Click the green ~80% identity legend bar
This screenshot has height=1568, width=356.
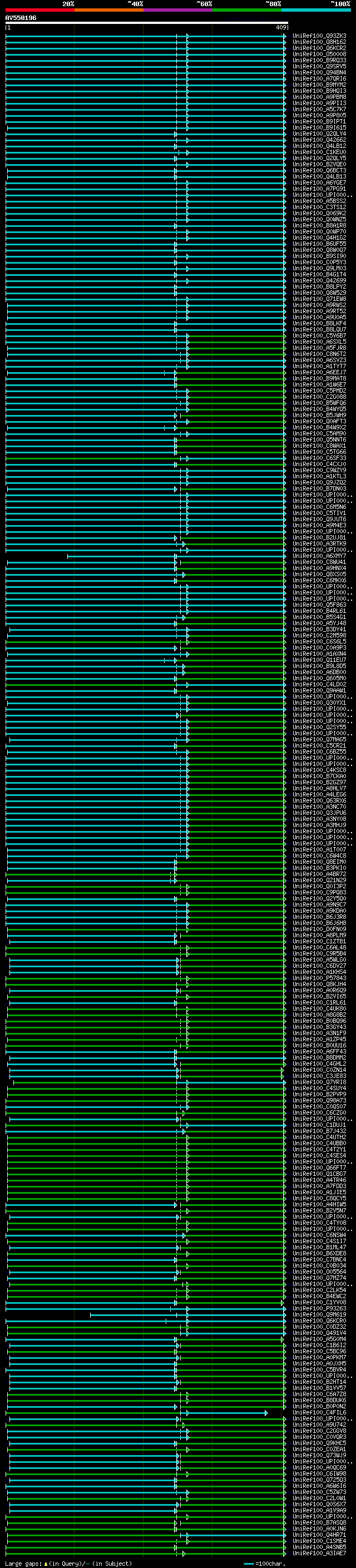coord(247,10)
